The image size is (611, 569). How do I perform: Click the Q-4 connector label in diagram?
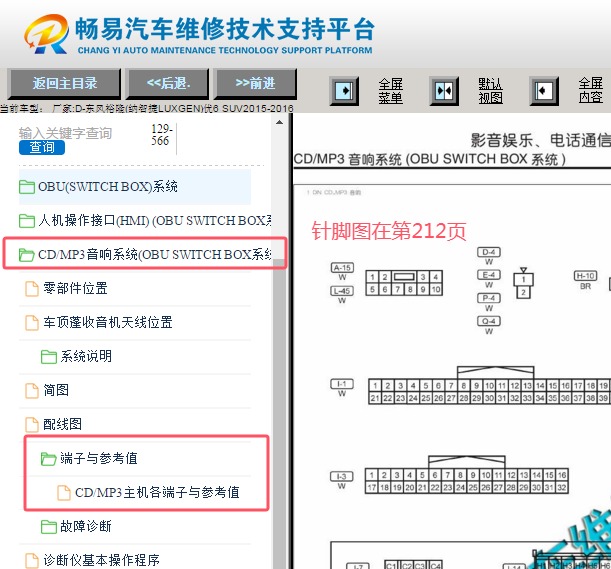[x=489, y=321]
